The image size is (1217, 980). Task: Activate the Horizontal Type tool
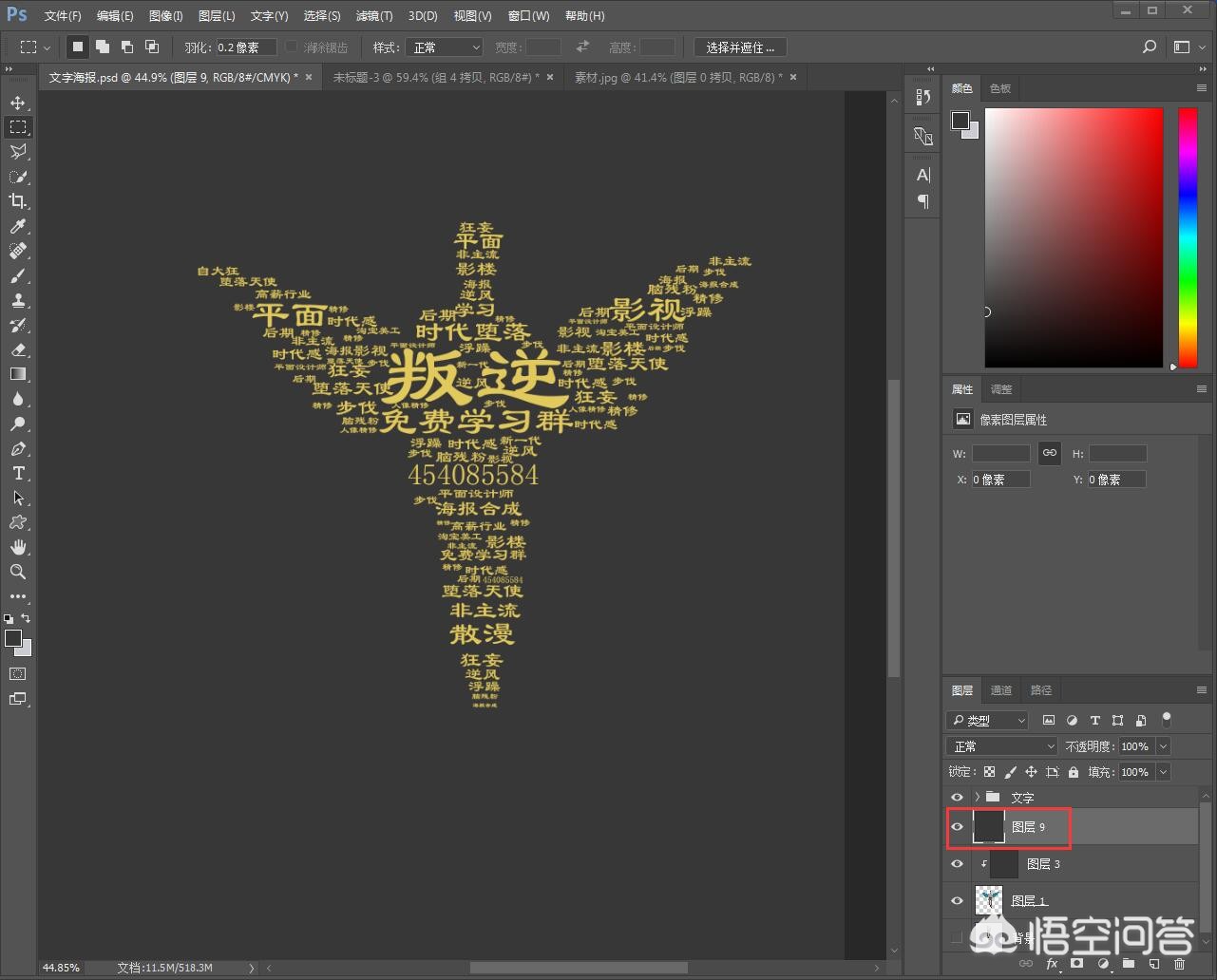18,473
